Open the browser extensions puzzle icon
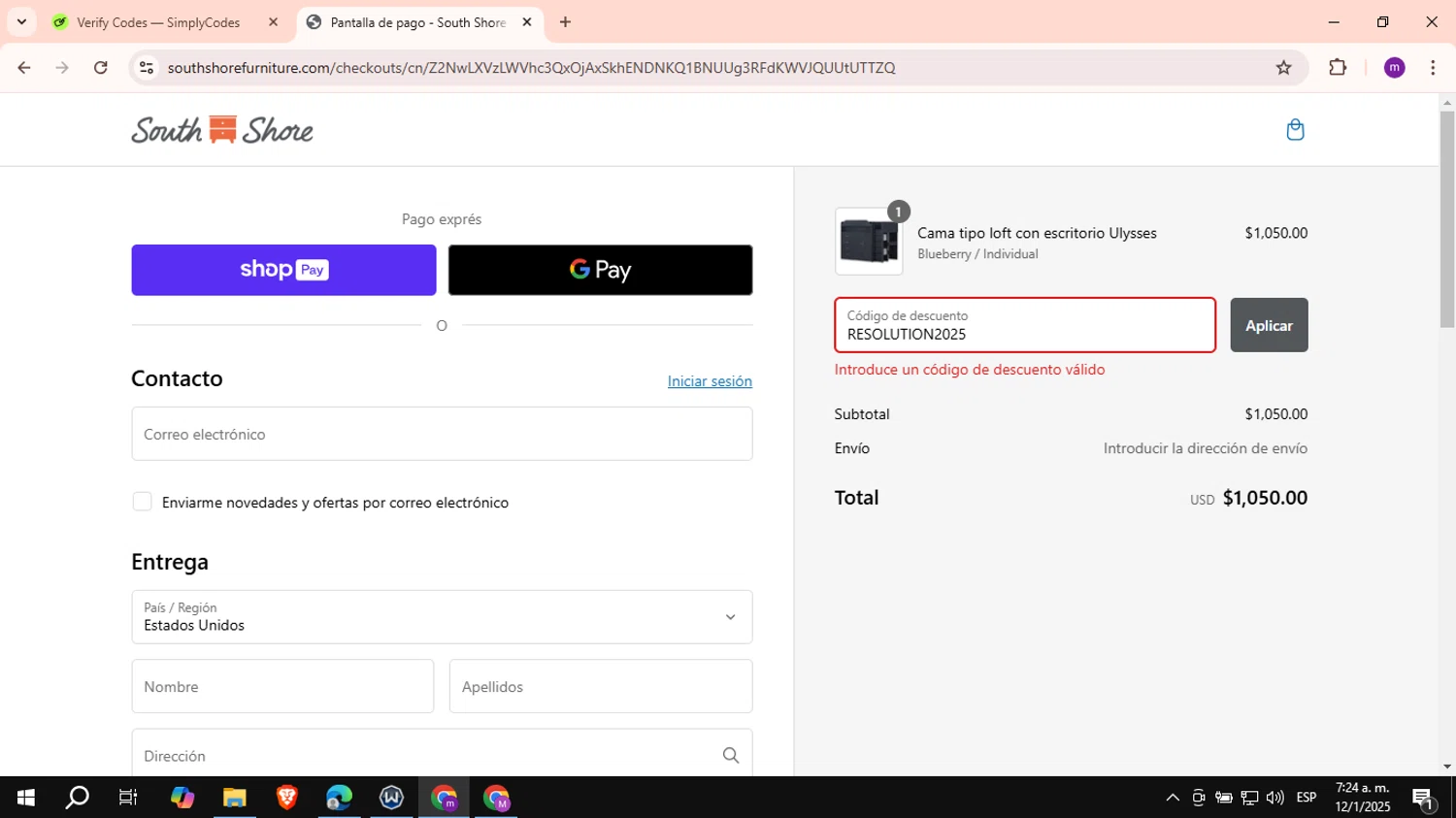The width and height of the screenshot is (1456, 818). 1338,68
